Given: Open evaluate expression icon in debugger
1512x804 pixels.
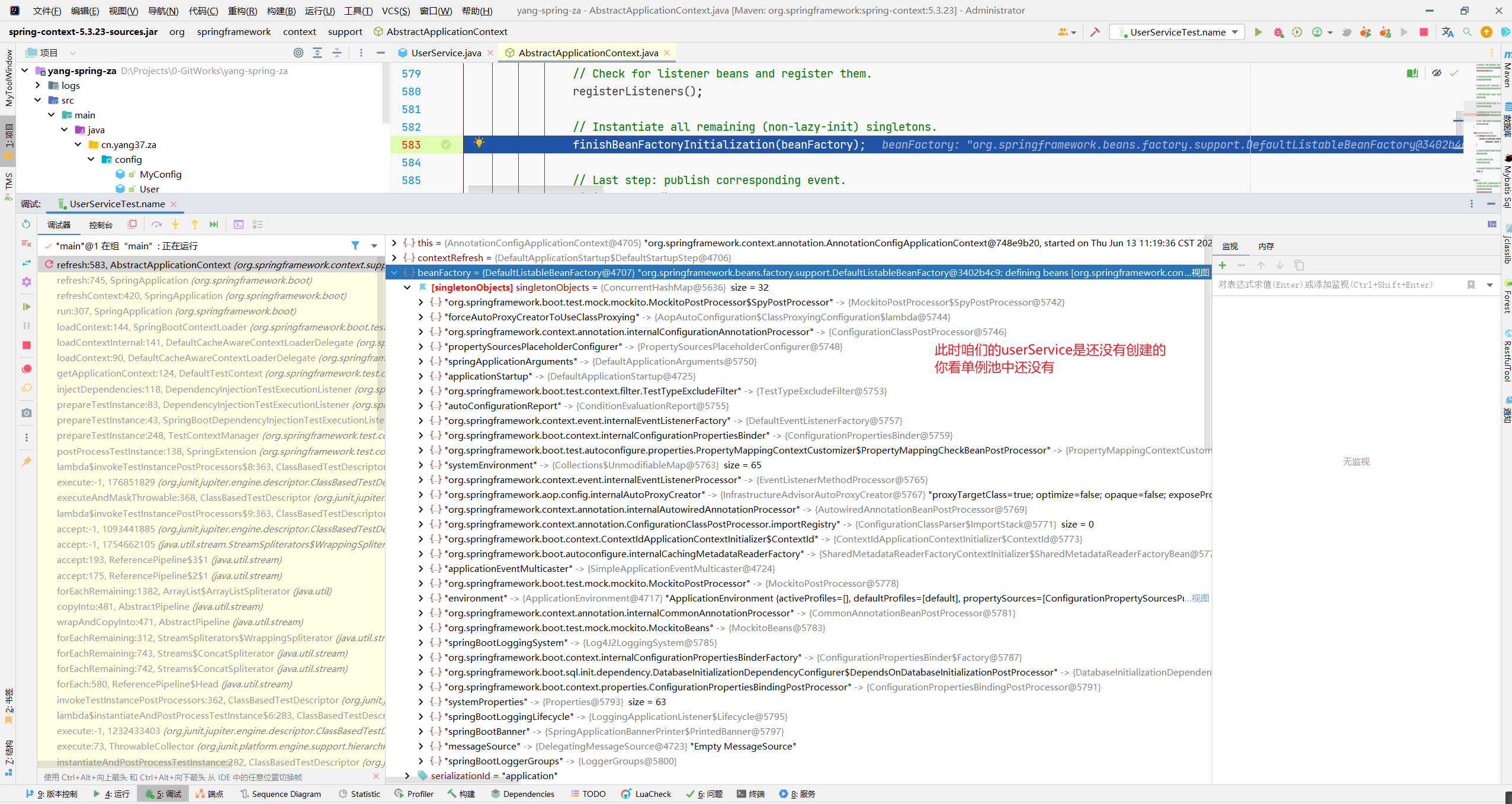Looking at the screenshot, I should 238,224.
